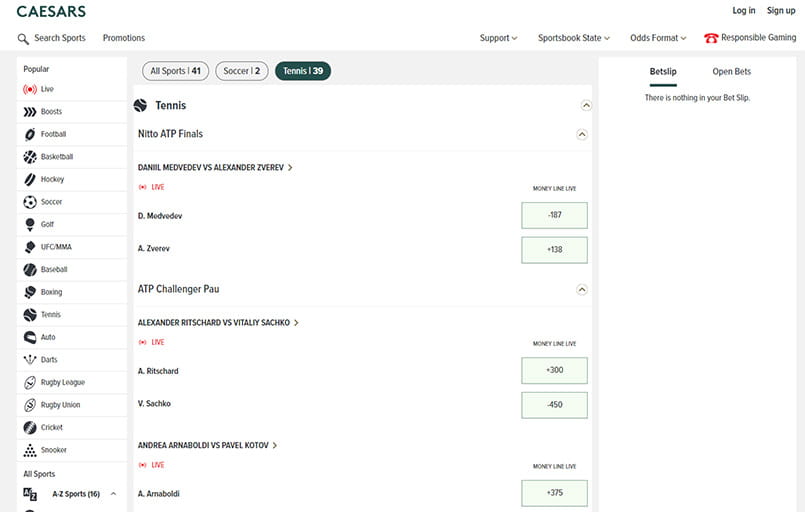
Task: Click the Golf icon
Action: 30,225
